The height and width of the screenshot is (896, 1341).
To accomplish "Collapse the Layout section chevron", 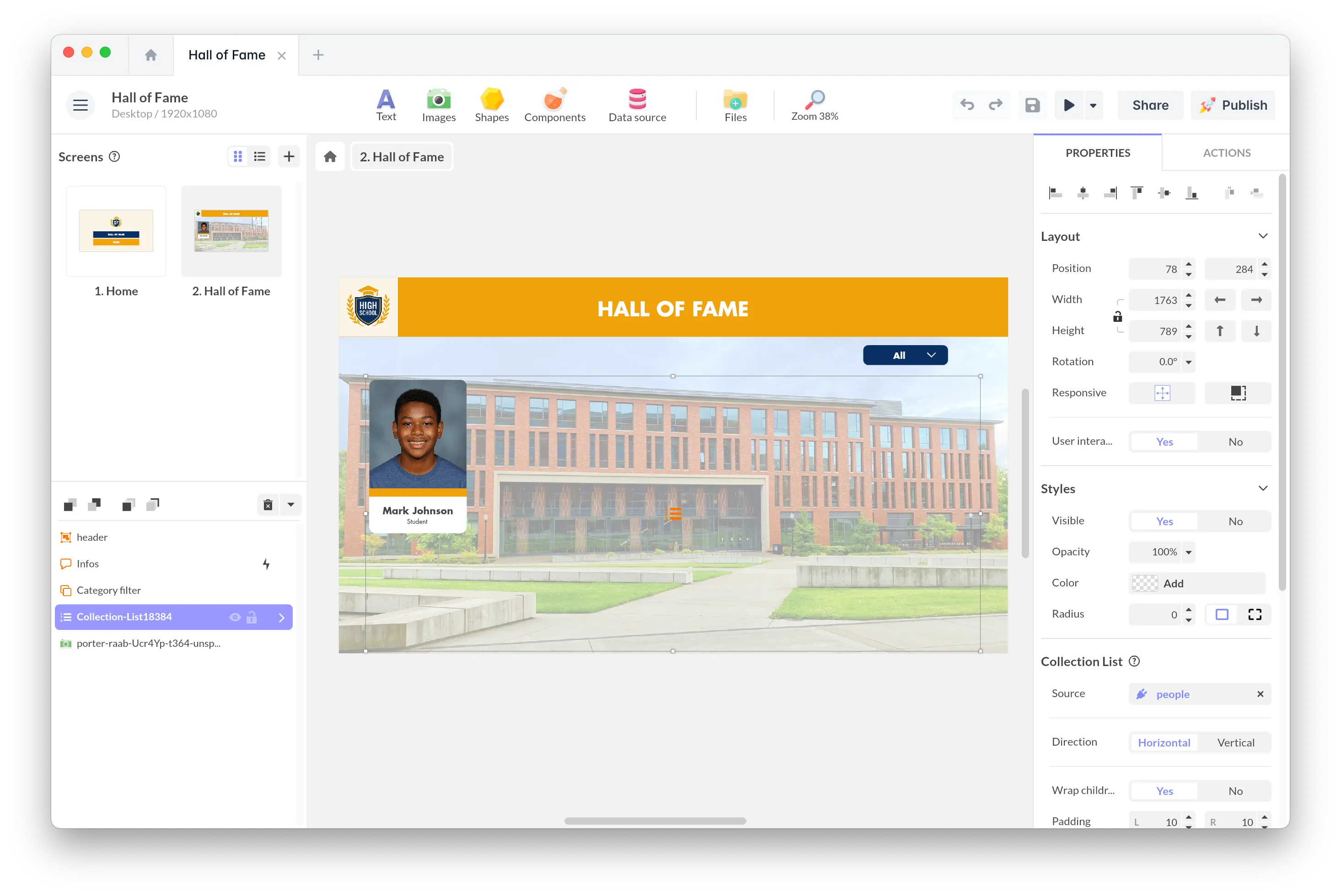I will [1263, 236].
